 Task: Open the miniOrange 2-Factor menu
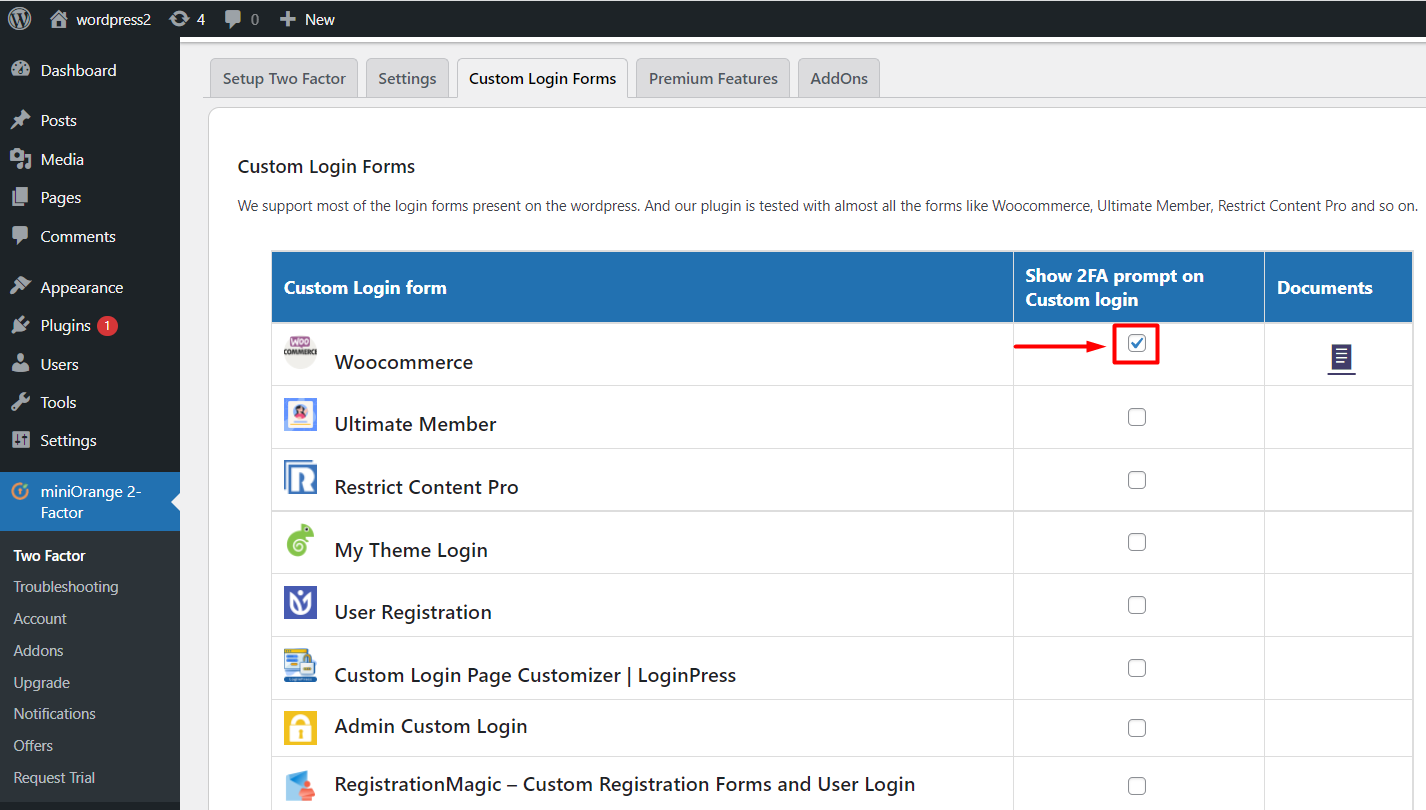[x=90, y=501]
